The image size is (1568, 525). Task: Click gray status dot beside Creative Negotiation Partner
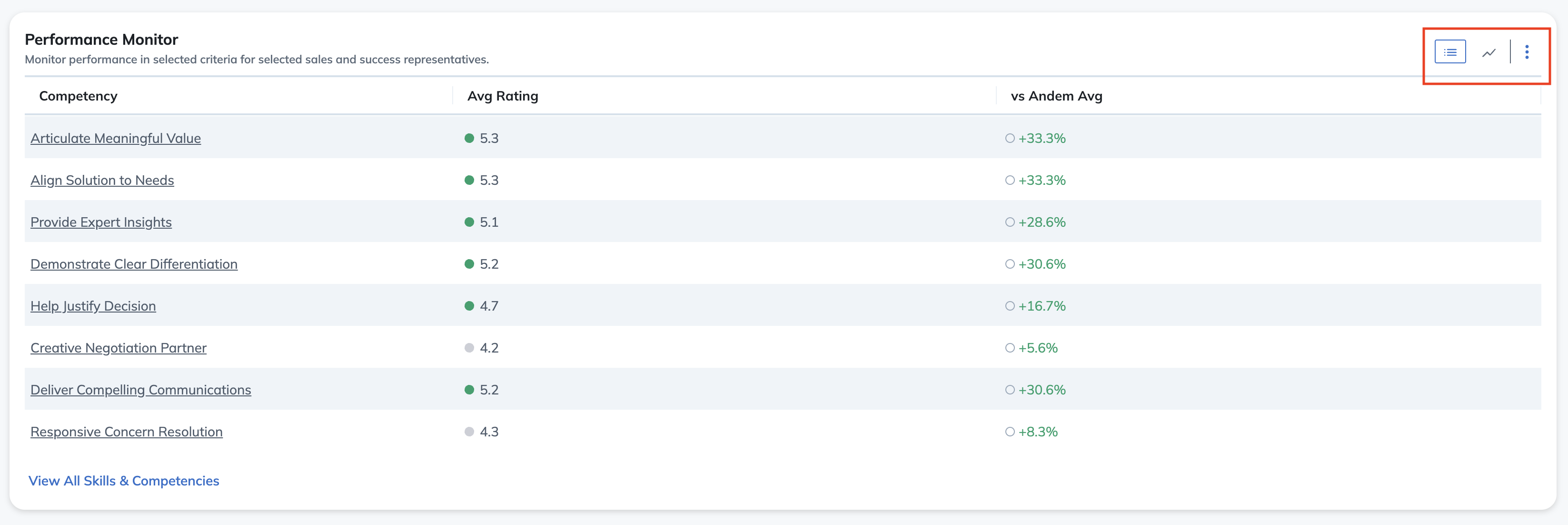pyautogui.click(x=469, y=348)
